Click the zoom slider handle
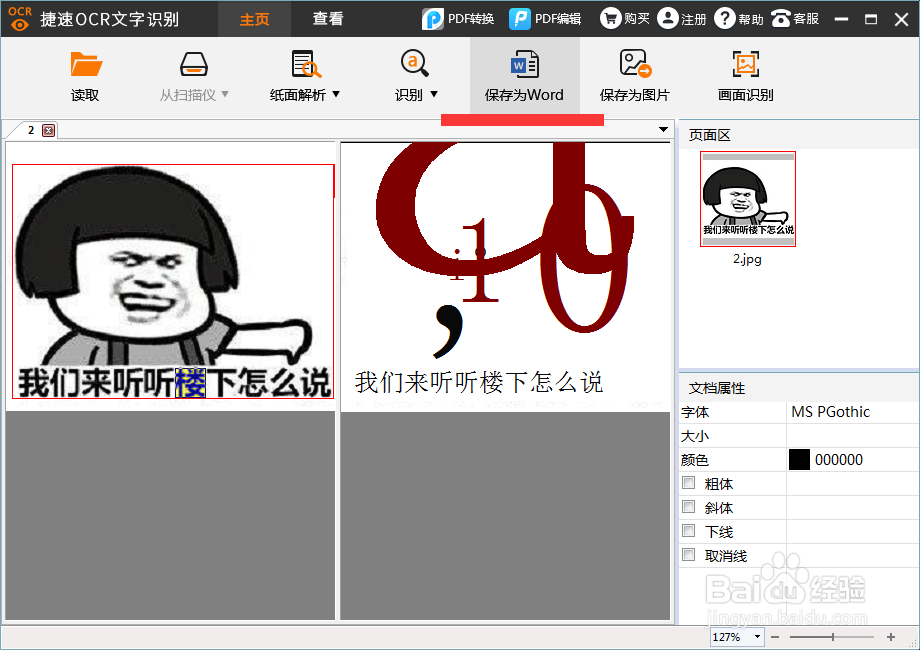The width and height of the screenshot is (920, 650). point(833,637)
